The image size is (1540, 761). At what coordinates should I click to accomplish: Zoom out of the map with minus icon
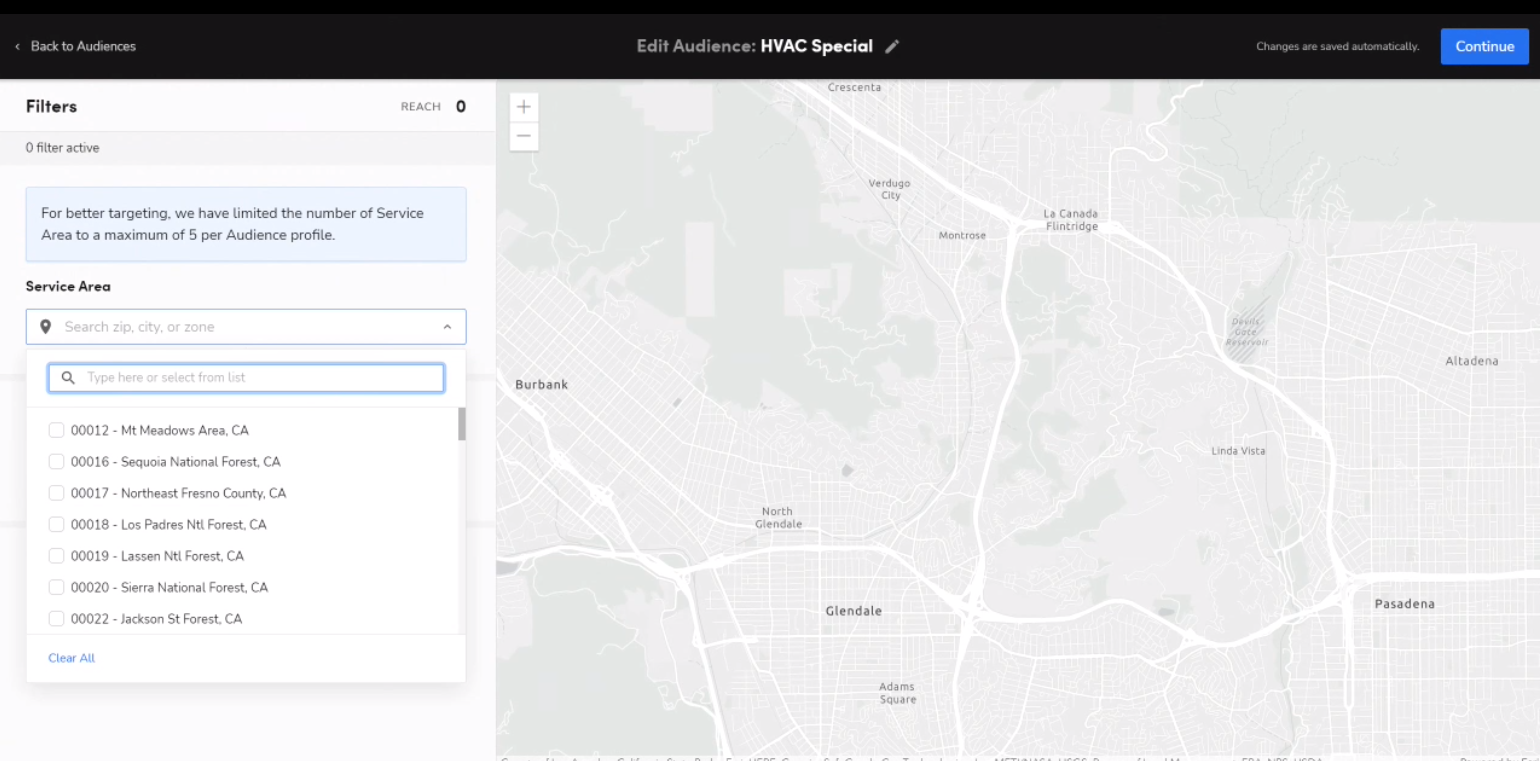[524, 136]
